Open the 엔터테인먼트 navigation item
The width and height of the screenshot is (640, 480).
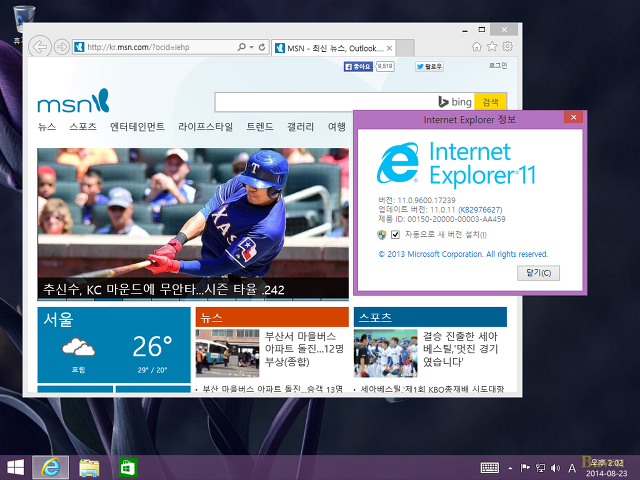pos(137,127)
